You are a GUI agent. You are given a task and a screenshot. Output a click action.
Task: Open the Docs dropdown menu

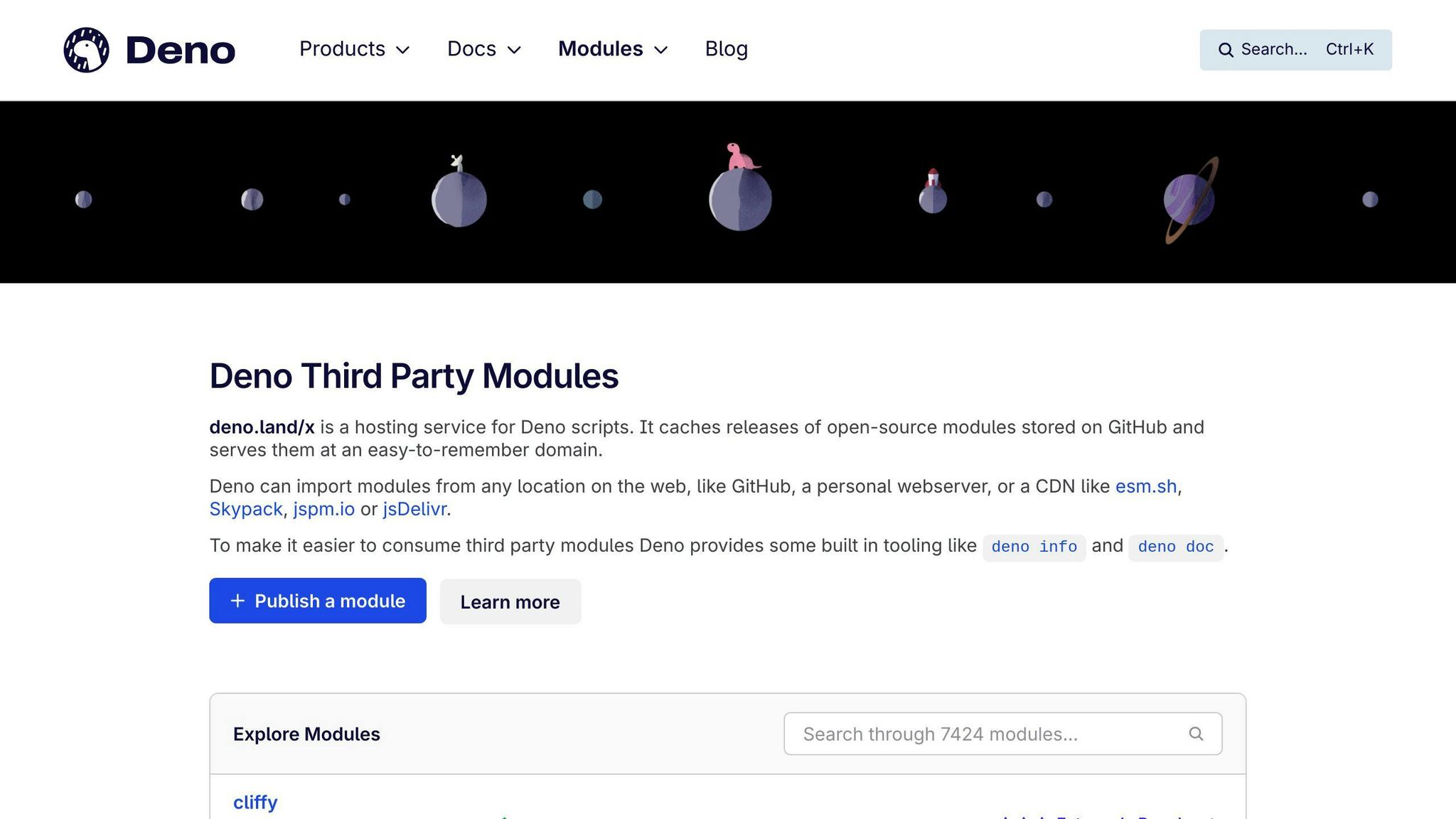(483, 49)
